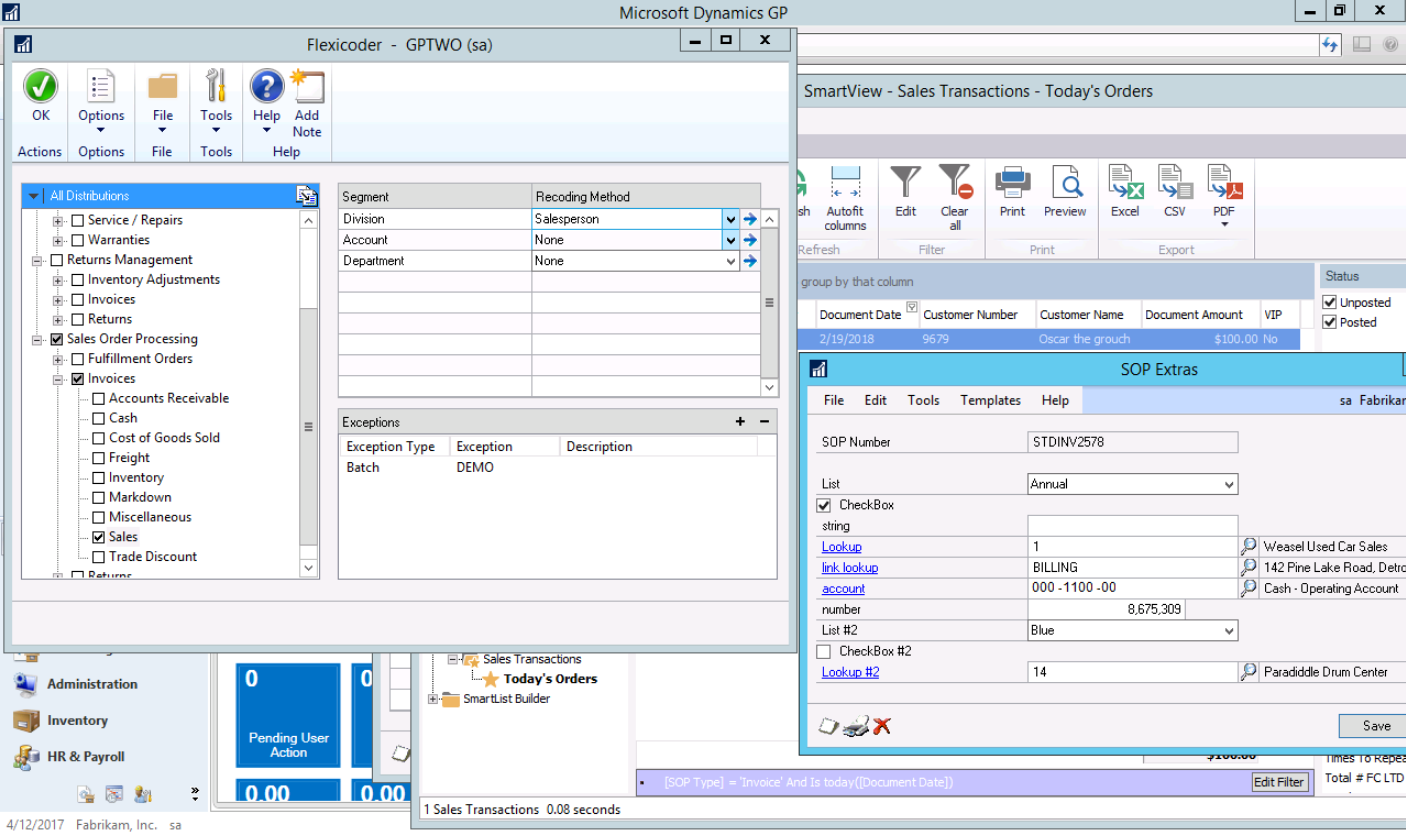The width and height of the screenshot is (1406, 834).
Task: Click the red X delete icon in SOP Extras
Action: point(881,726)
